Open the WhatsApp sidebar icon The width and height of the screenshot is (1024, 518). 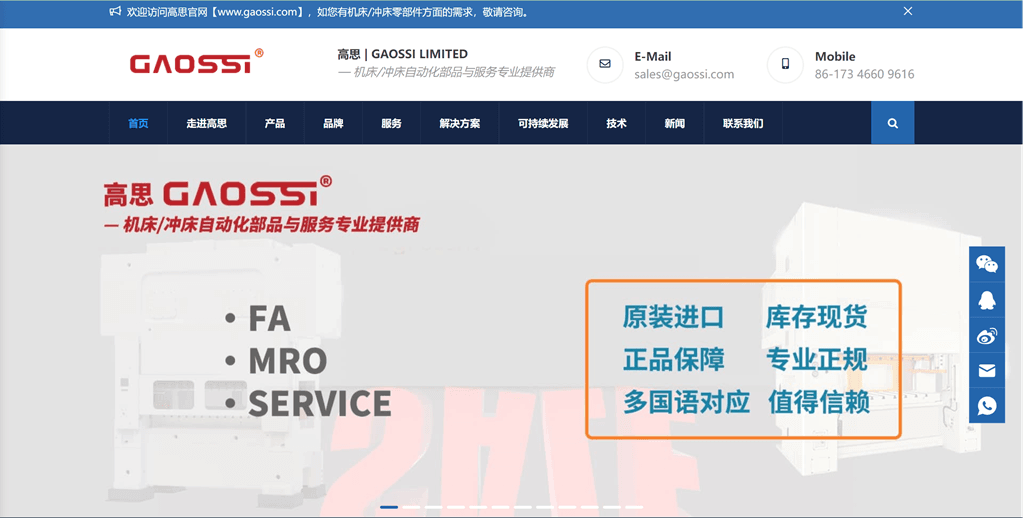pyautogui.click(x=987, y=406)
